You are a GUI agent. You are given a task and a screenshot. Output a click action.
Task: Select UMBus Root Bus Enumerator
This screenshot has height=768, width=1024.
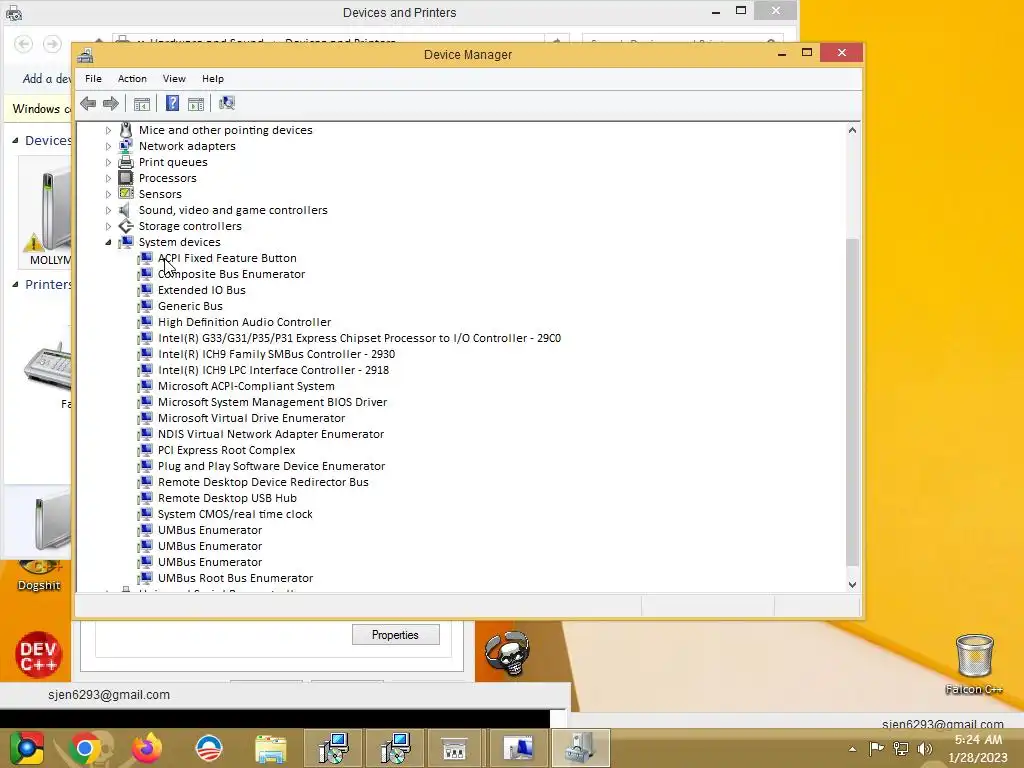point(235,578)
